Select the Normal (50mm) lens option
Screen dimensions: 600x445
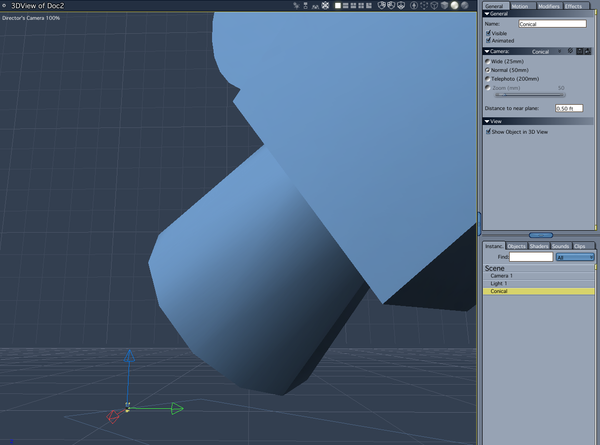pos(488,70)
